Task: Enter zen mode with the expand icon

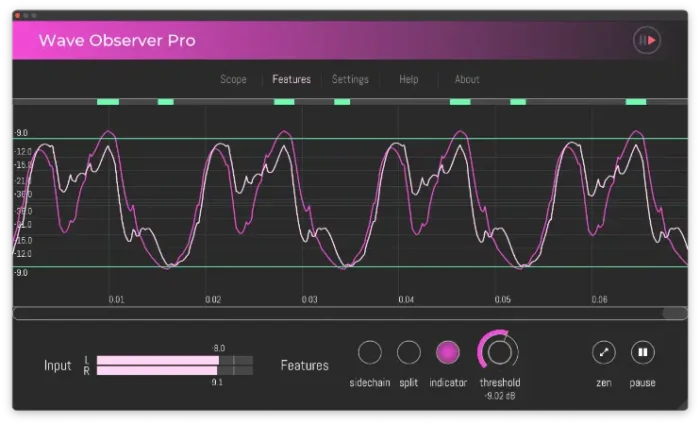Action: point(604,352)
